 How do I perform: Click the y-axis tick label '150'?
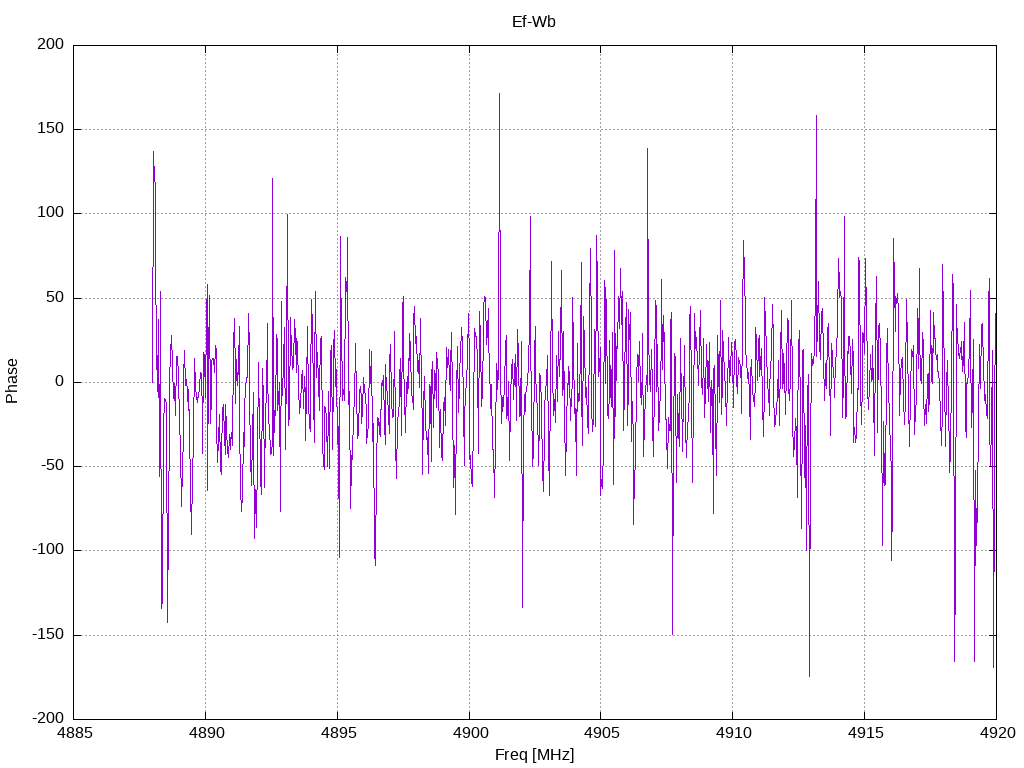(51, 129)
